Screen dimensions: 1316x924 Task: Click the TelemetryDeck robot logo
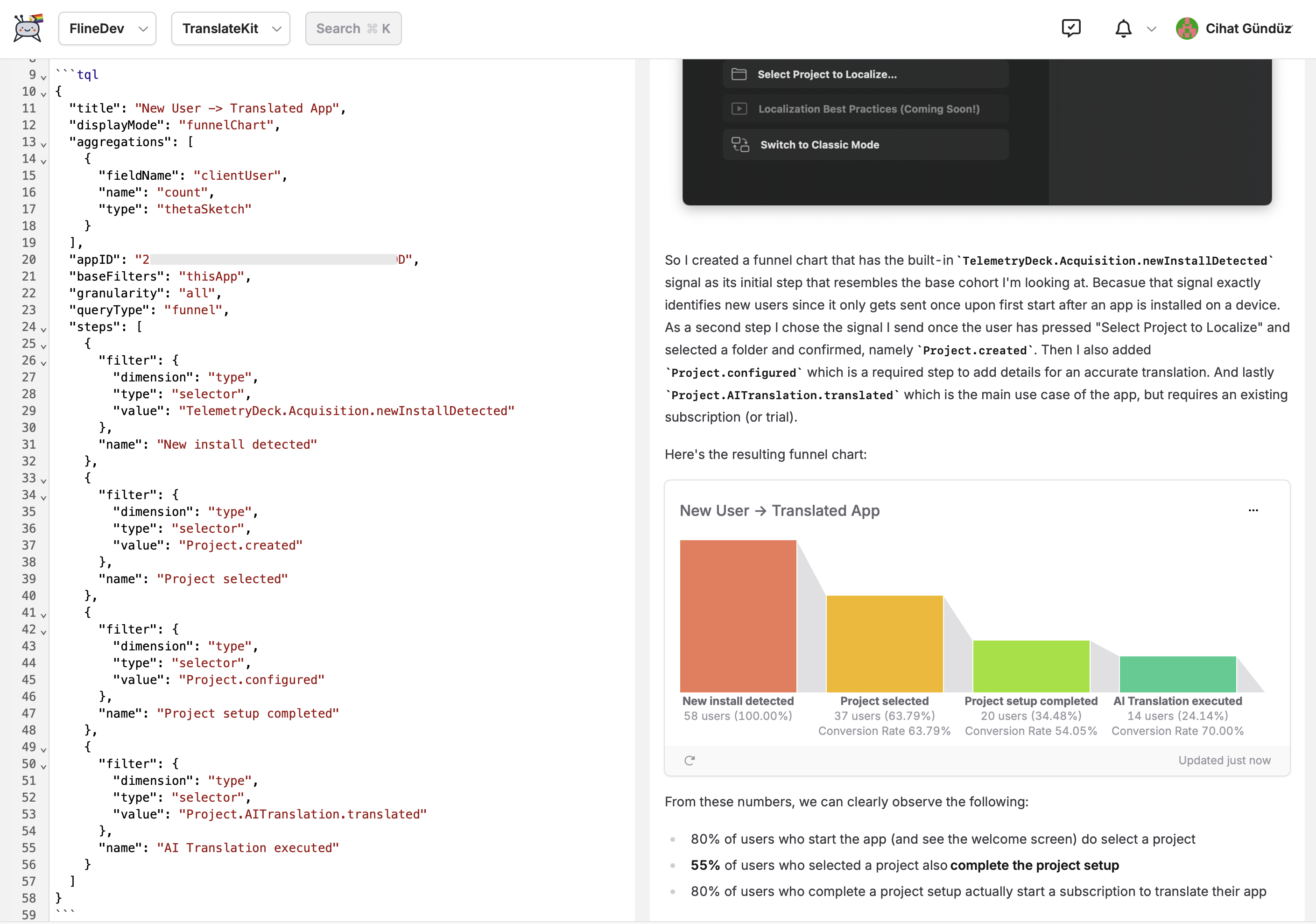click(x=27, y=28)
